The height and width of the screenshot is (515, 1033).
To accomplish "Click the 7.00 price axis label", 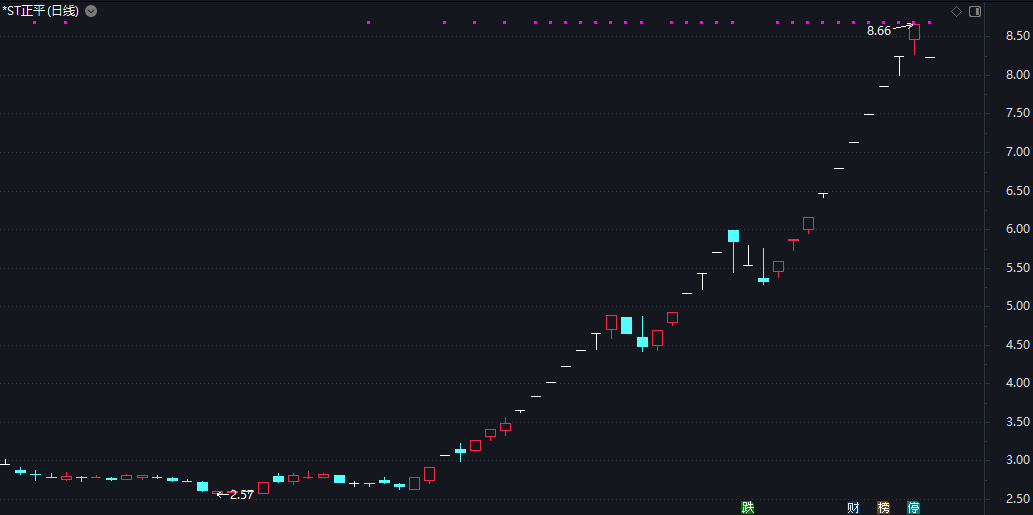I will pyautogui.click(x=1018, y=151).
